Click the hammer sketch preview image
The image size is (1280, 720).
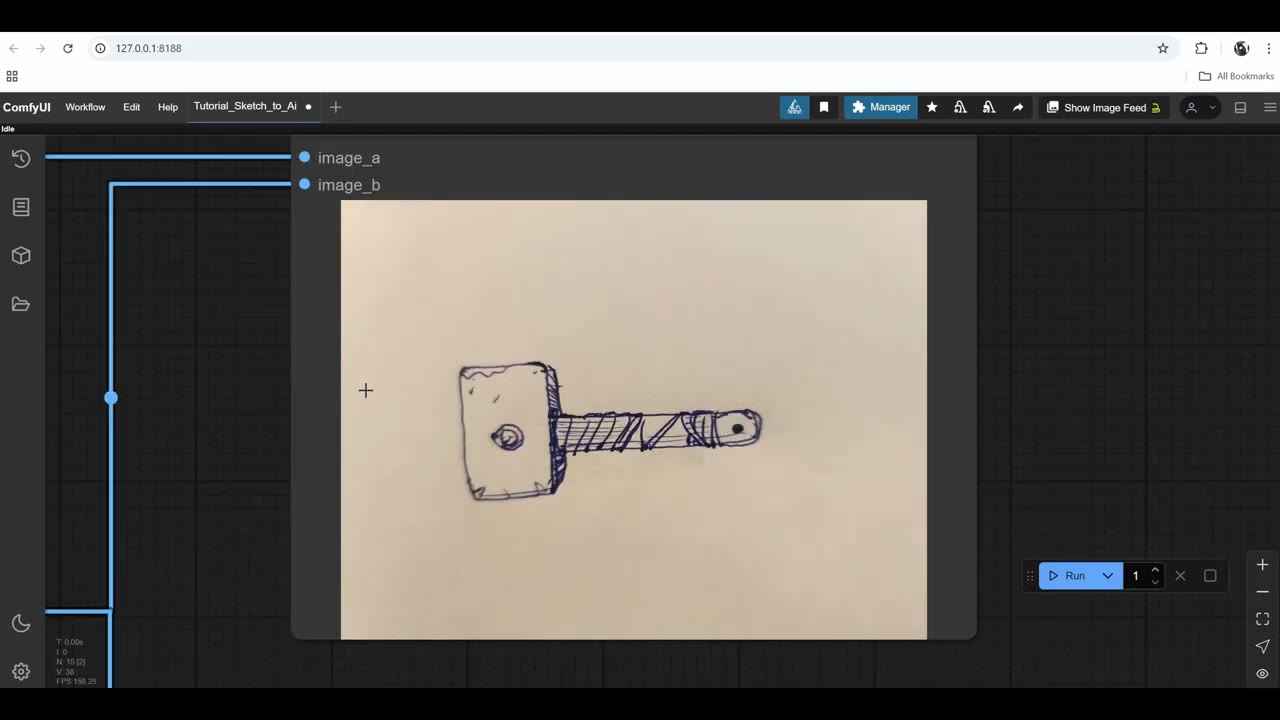tap(634, 420)
